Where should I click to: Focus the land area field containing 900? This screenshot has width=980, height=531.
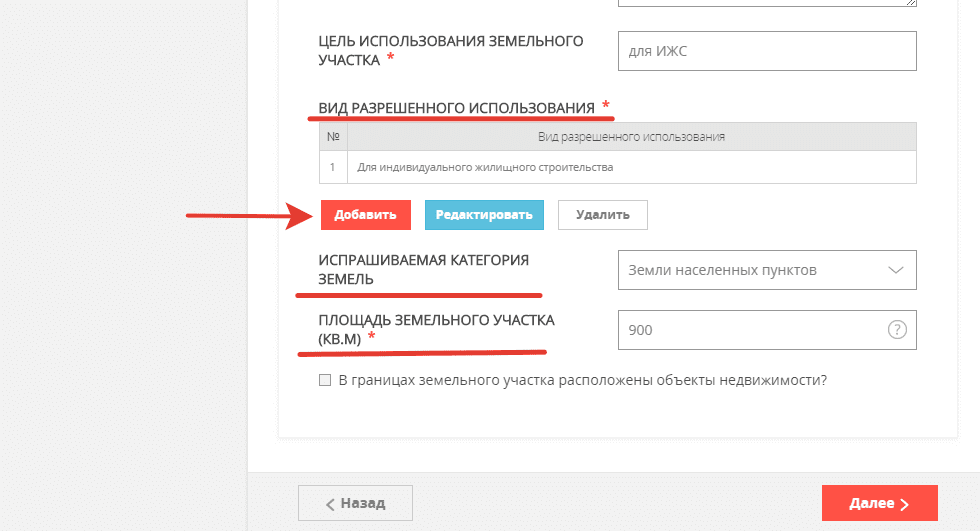[x=750, y=330]
